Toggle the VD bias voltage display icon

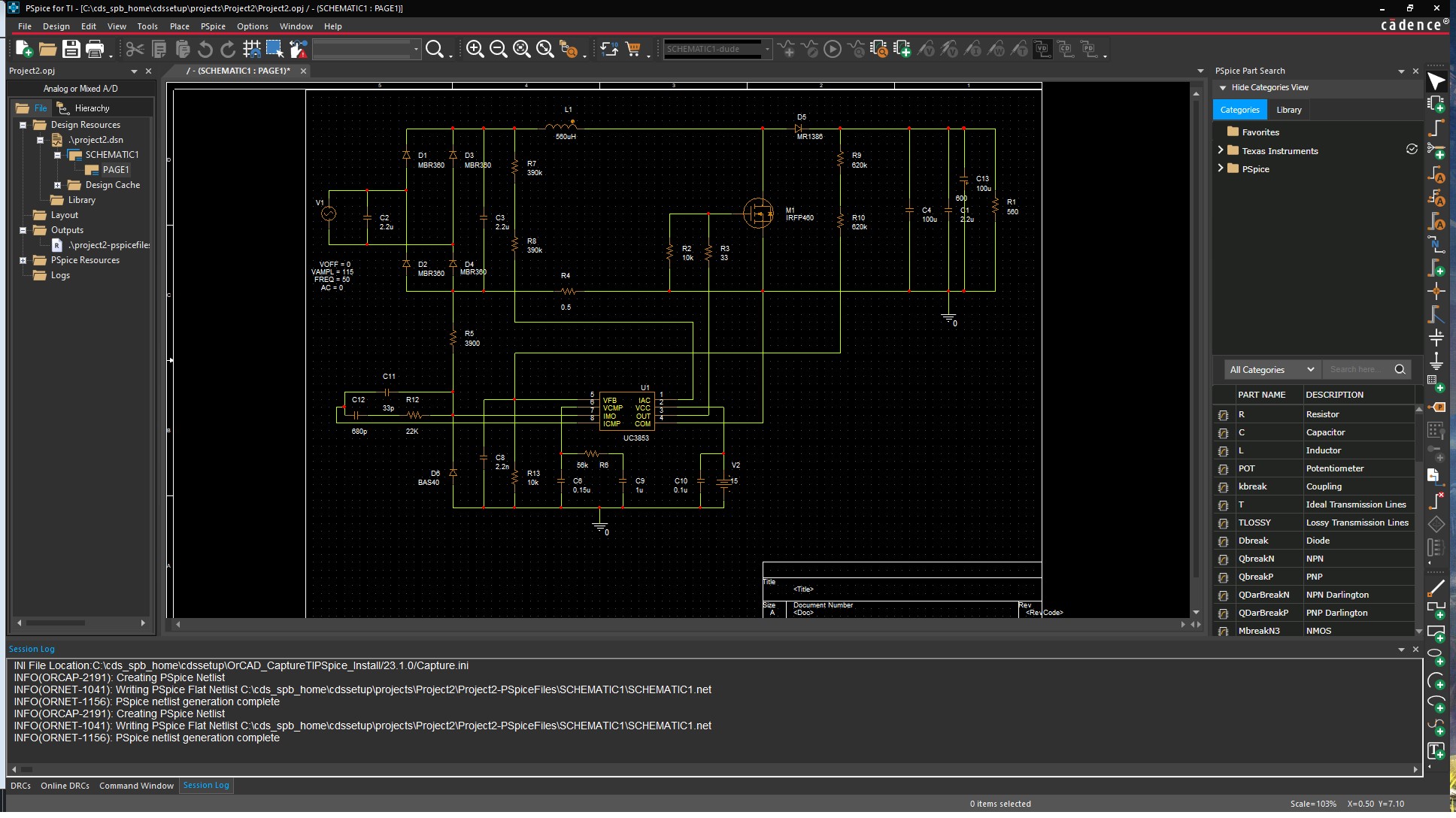pyautogui.click(x=1042, y=49)
